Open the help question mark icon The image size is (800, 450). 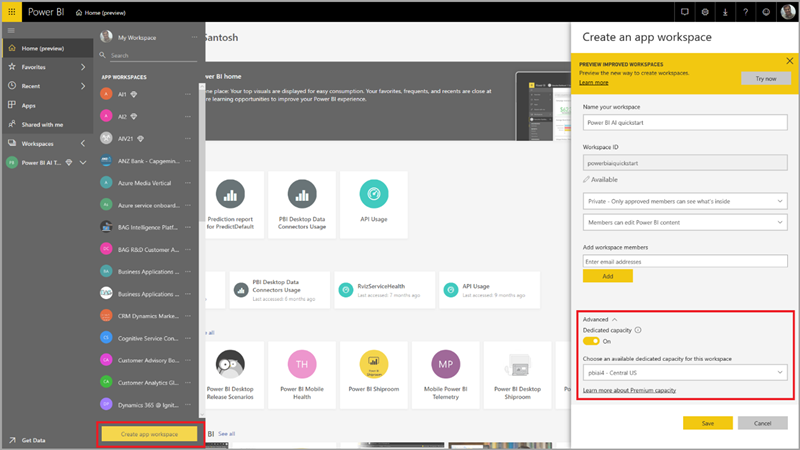point(745,11)
